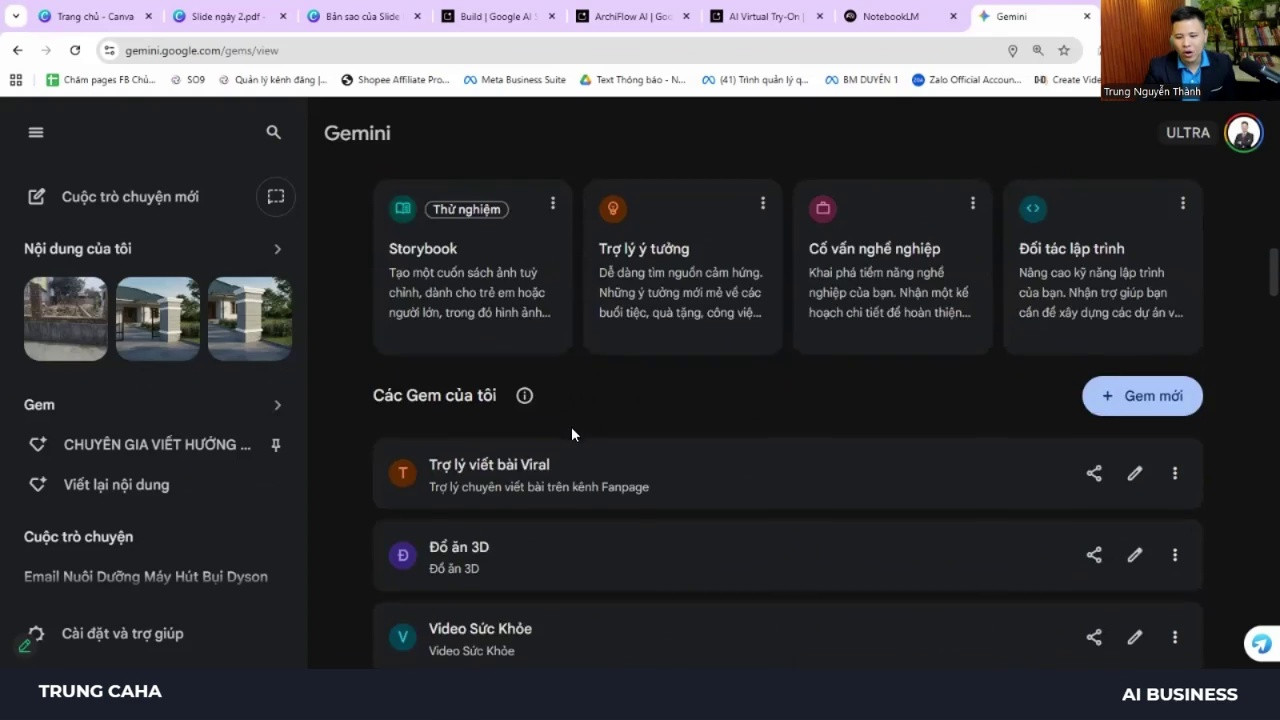Screen dimensions: 1280x720
Task: Open the more options menu on Đối tác lập trình
Action: [x=1182, y=203]
